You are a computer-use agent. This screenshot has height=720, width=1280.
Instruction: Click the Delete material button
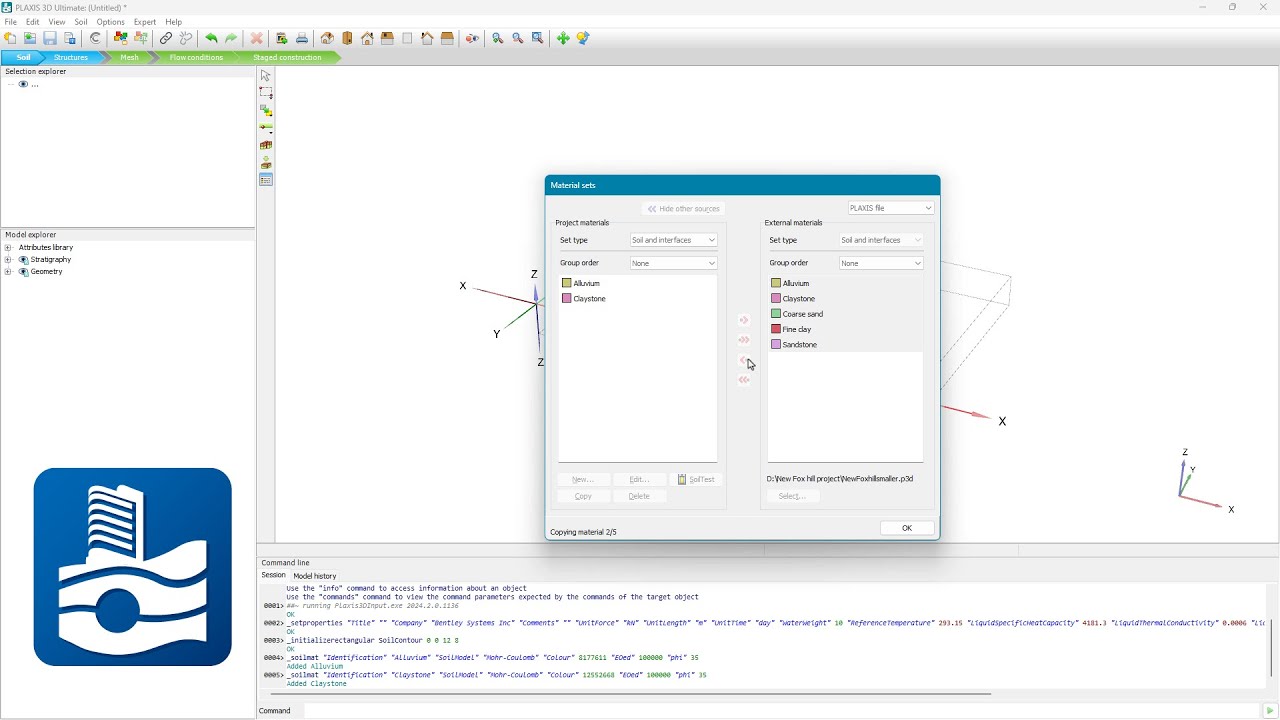639,496
